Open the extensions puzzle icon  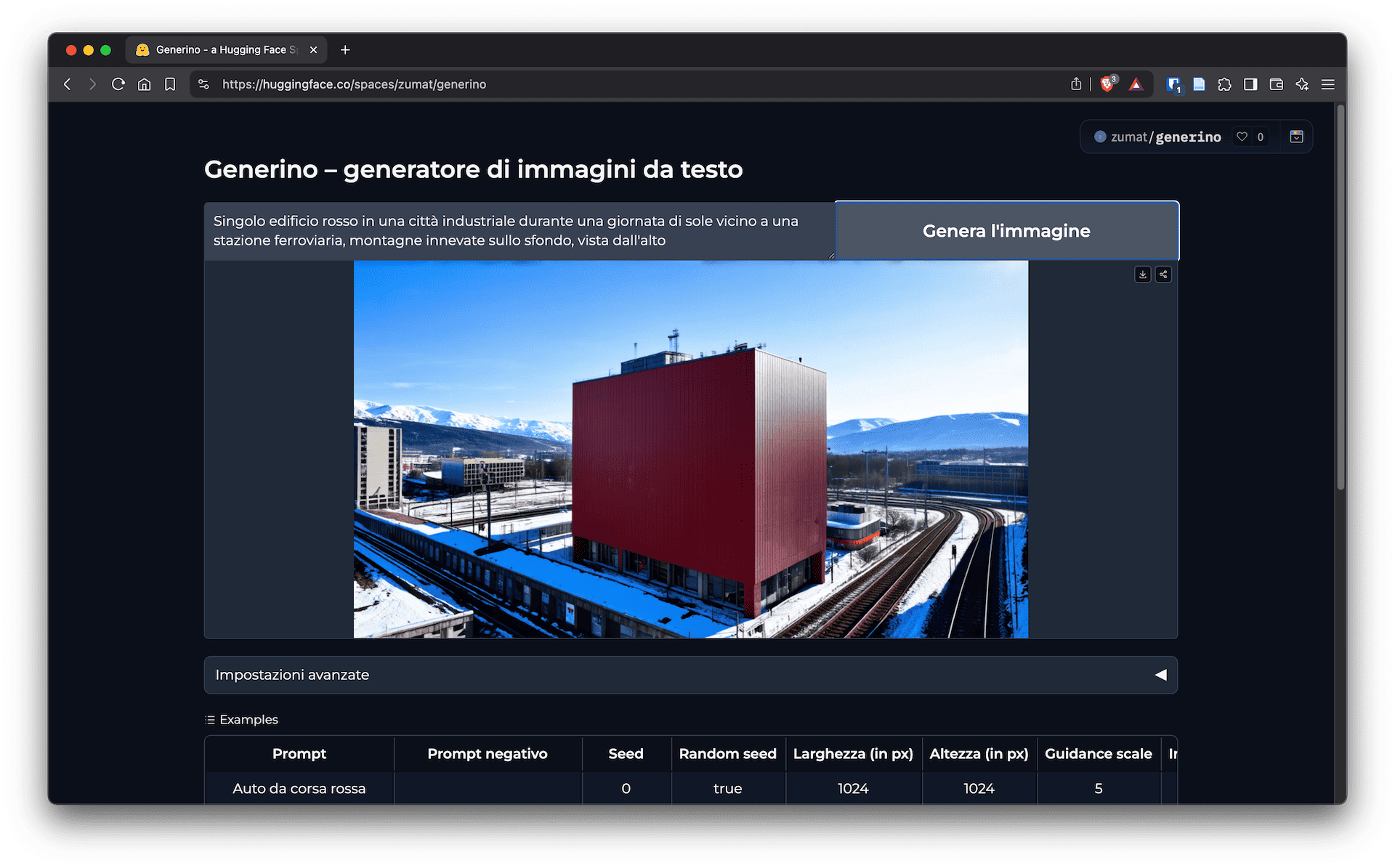pos(1224,84)
